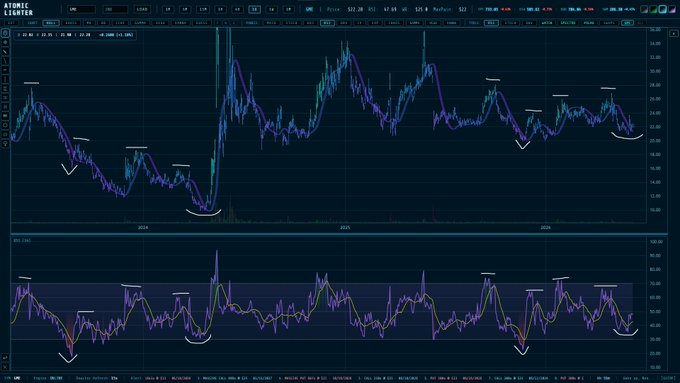Toggle the GAMMA overlay button
This screenshot has width=680, height=383.
coord(140,23)
